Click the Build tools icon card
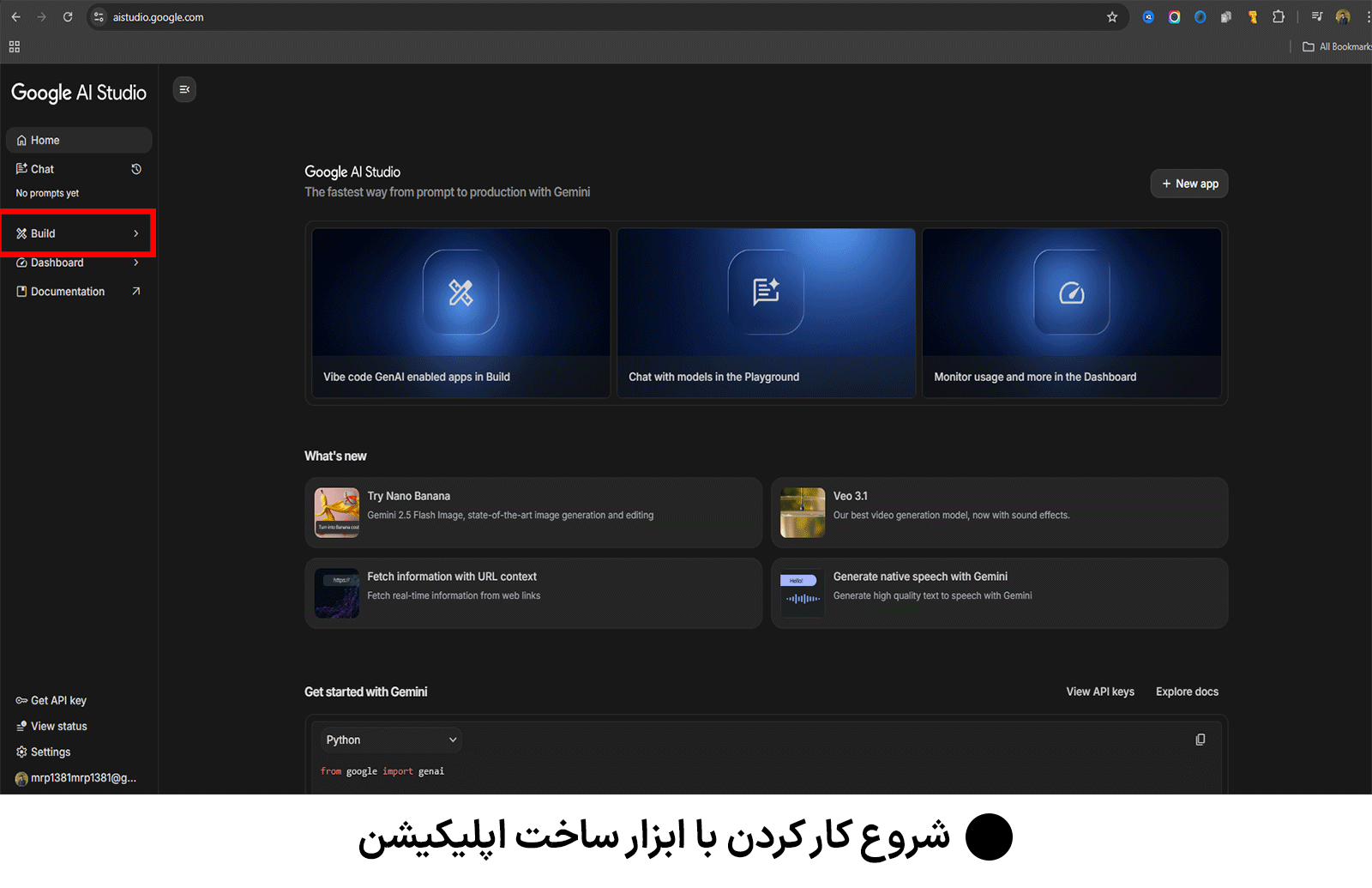Screen dimensions: 1372x888 pos(460,293)
